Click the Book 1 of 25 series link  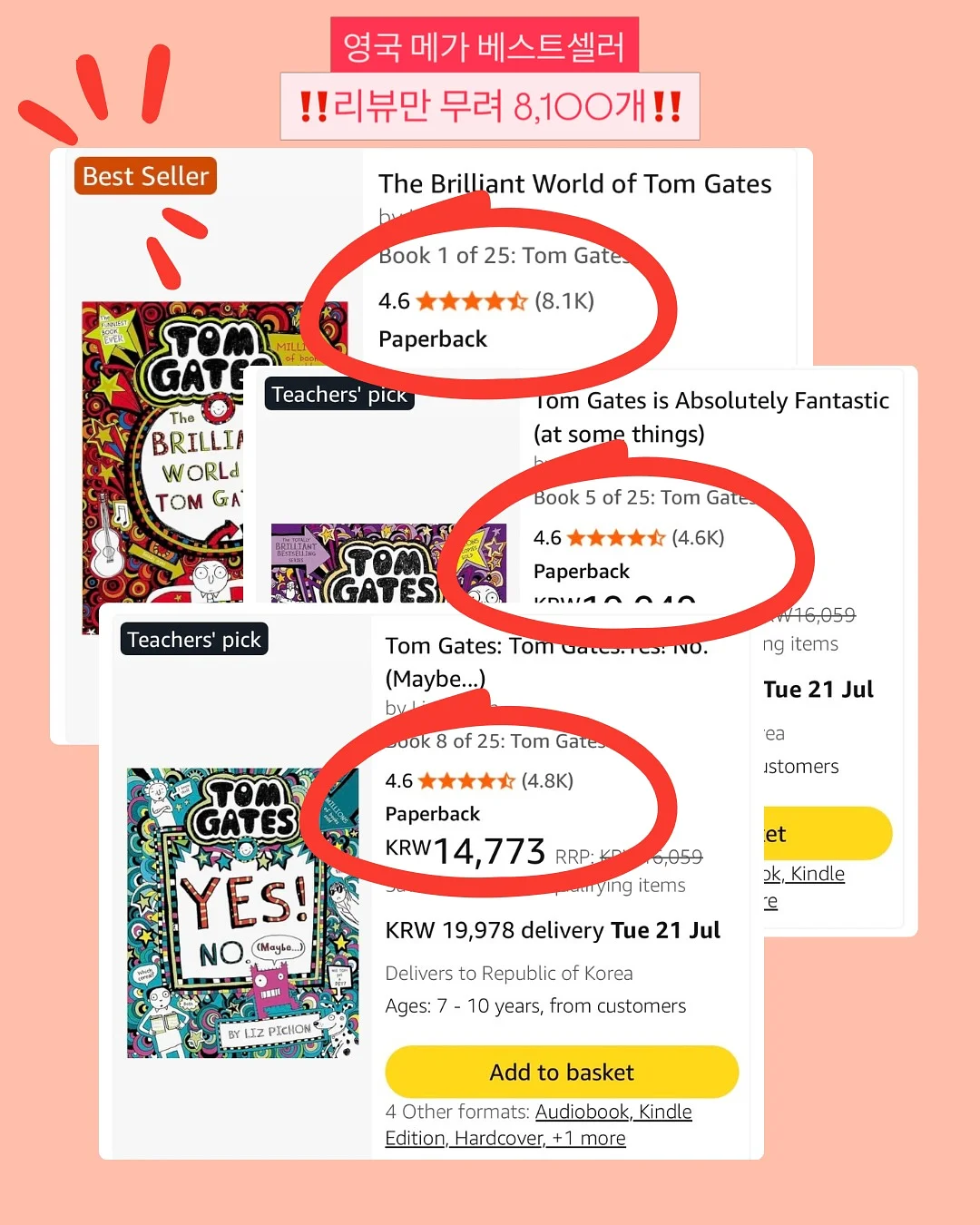(504, 255)
